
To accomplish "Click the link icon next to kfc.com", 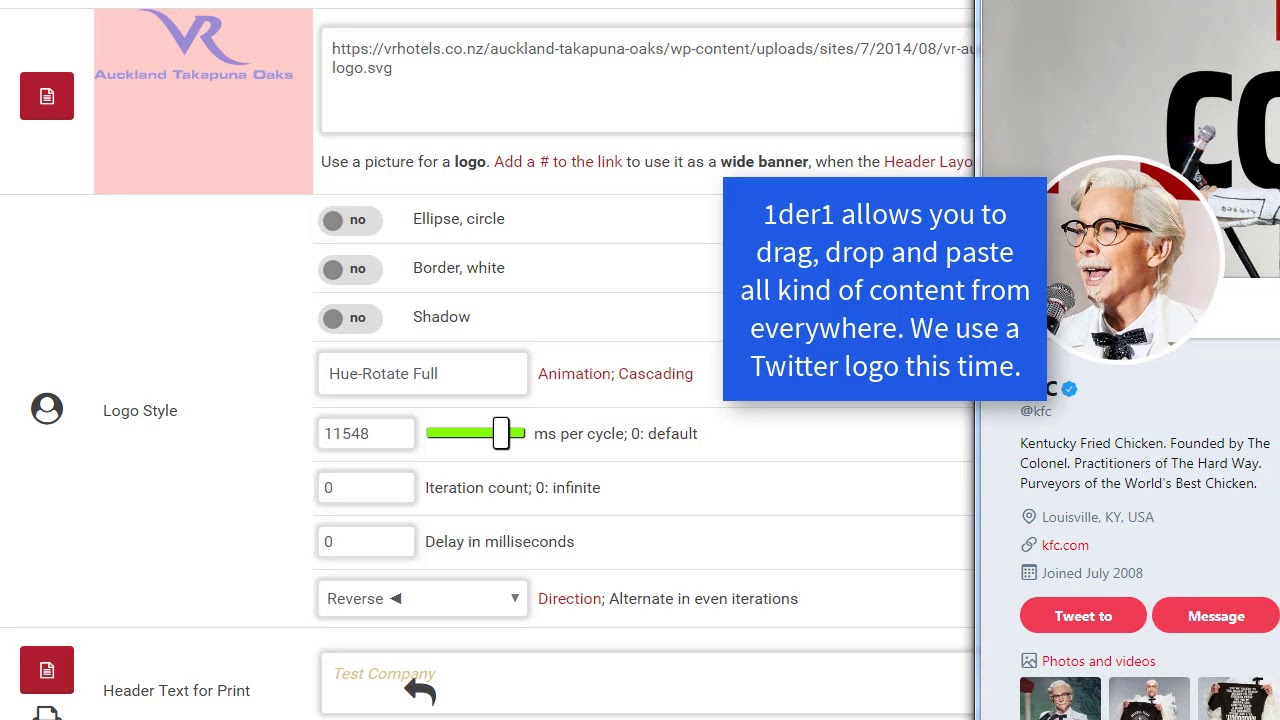I will pos(1029,545).
